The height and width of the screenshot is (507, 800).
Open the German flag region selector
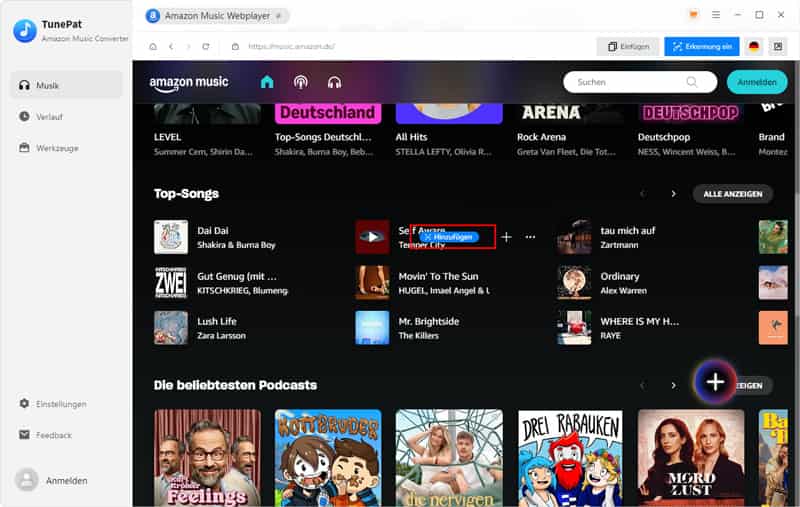coord(754,46)
